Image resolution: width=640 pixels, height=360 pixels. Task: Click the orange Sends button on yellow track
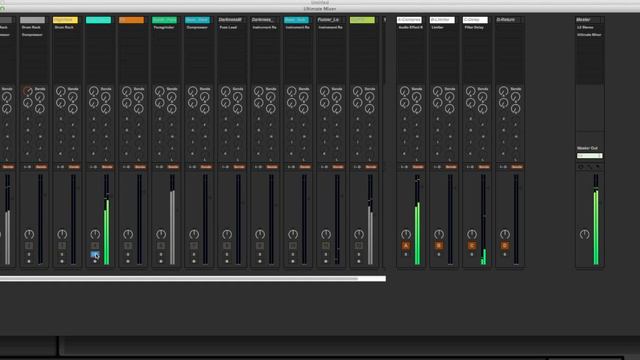point(74,167)
